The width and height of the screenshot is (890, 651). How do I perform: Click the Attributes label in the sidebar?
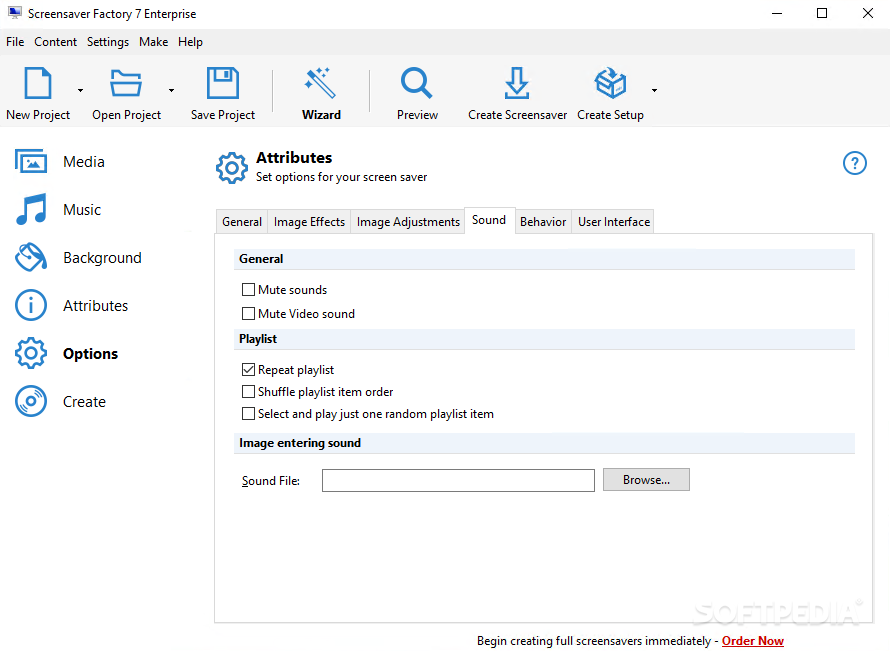[95, 305]
